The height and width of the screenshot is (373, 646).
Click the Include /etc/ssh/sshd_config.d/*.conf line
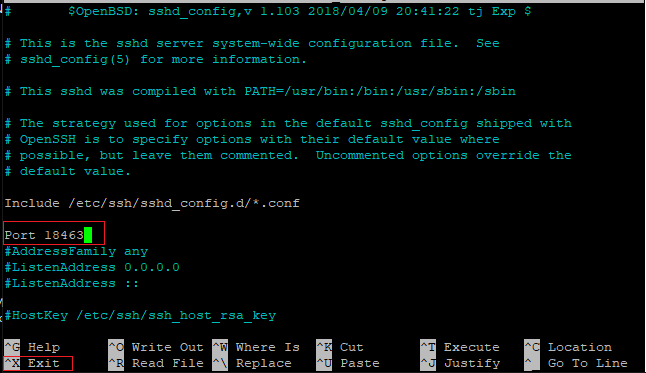tap(152, 203)
